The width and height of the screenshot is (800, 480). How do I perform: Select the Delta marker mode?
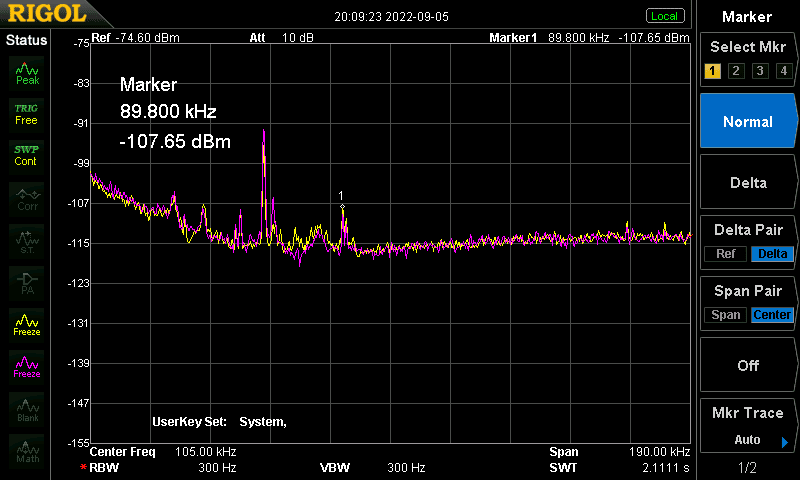pos(748,183)
